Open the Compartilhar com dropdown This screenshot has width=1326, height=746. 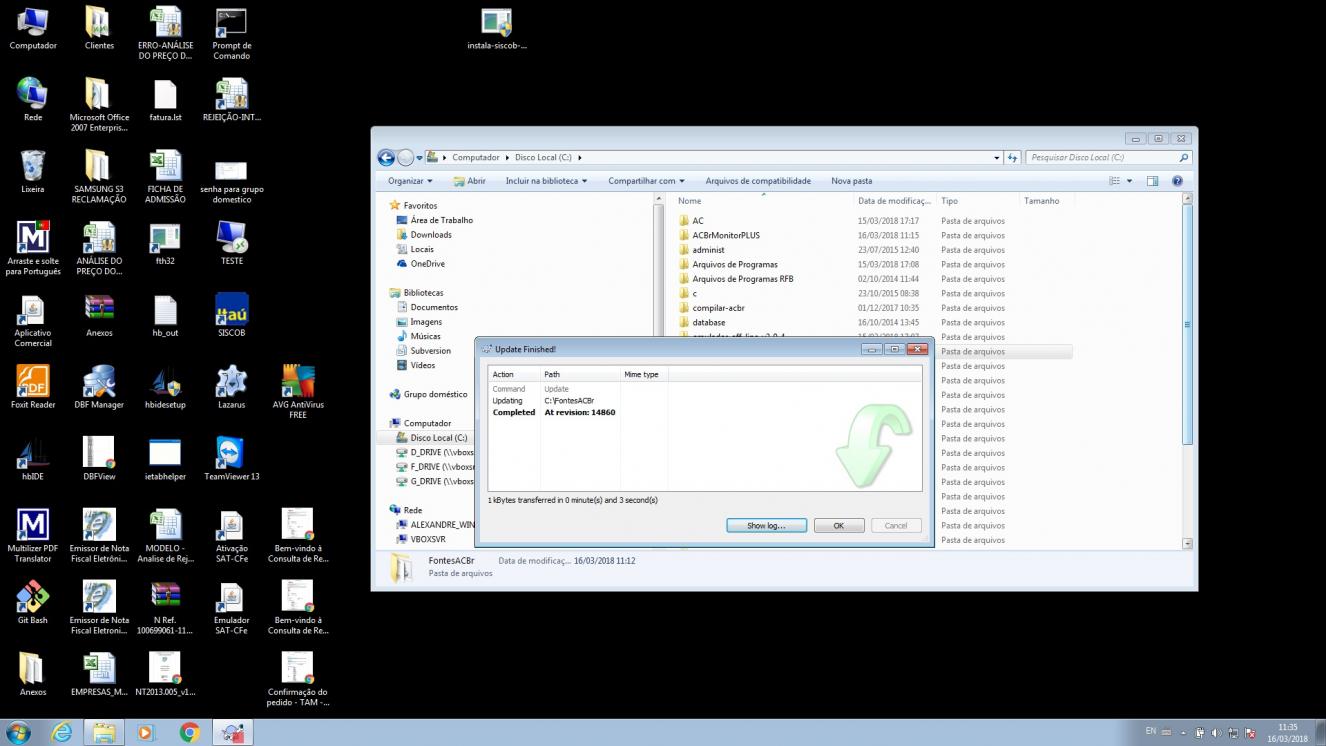[646, 181]
